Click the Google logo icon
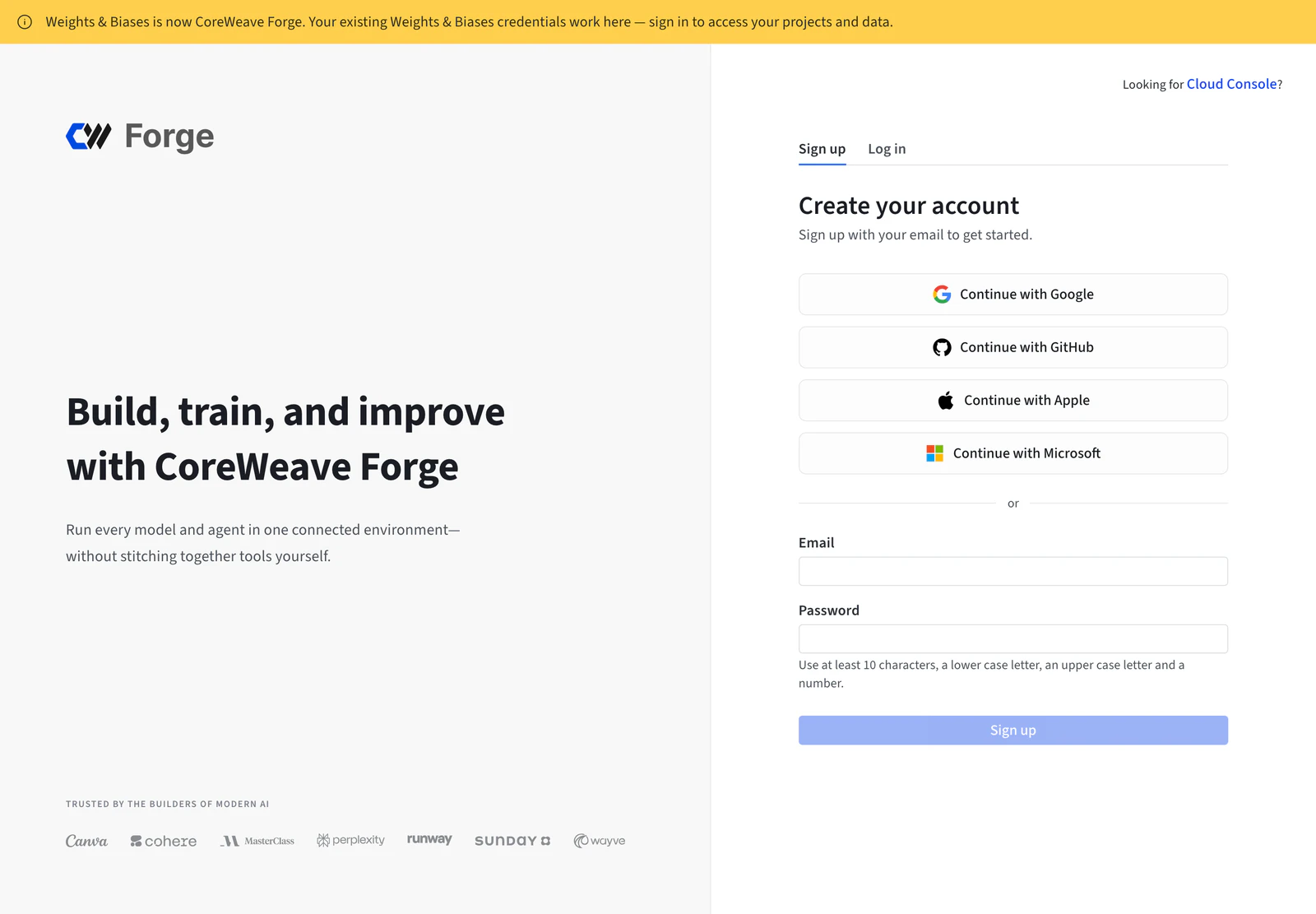The image size is (1316, 914). point(942,295)
